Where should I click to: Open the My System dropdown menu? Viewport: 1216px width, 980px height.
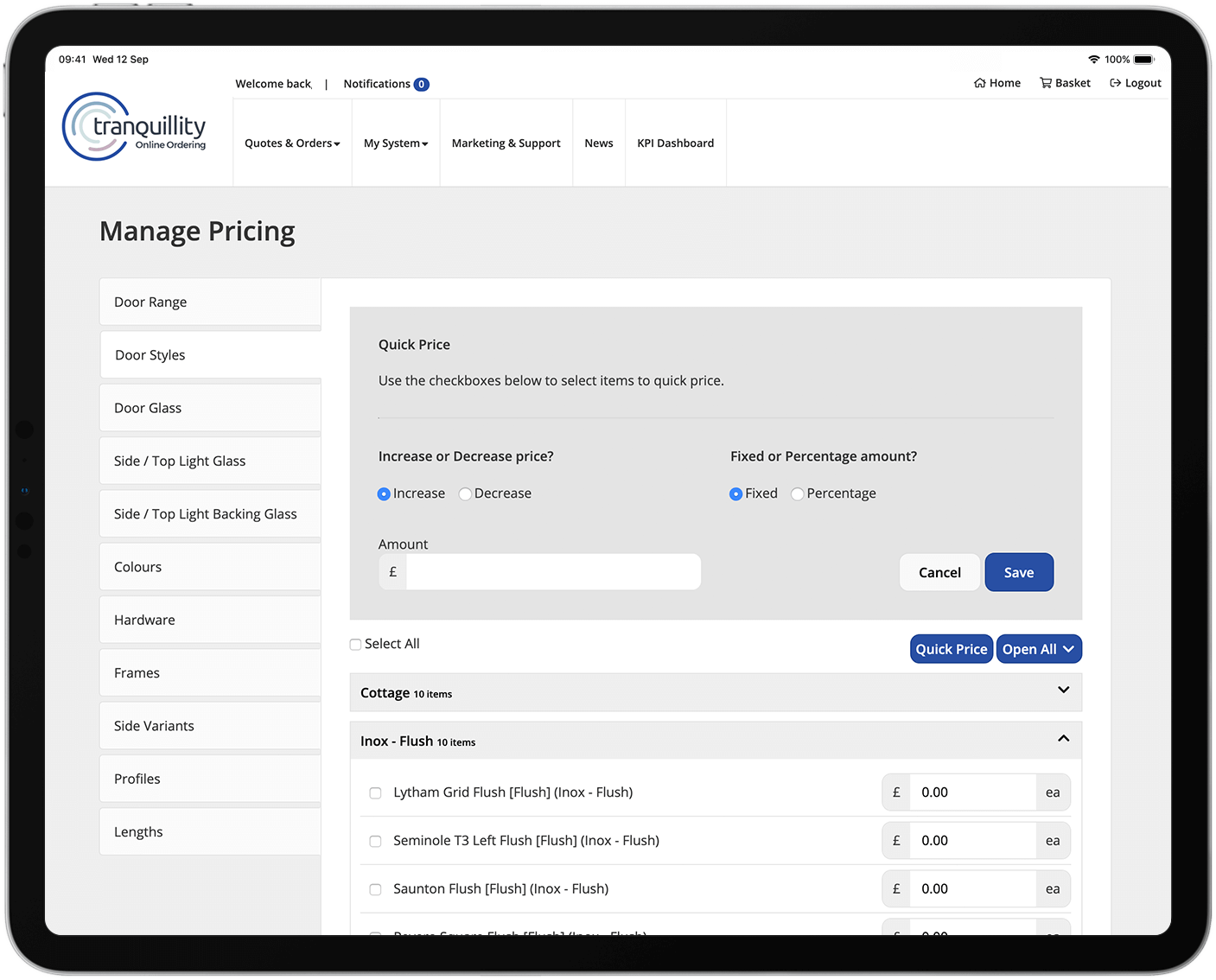[396, 143]
